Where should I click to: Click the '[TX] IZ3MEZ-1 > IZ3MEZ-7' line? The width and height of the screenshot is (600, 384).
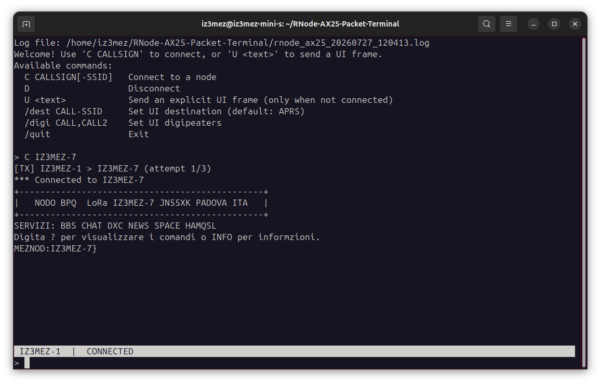[x=112, y=169]
